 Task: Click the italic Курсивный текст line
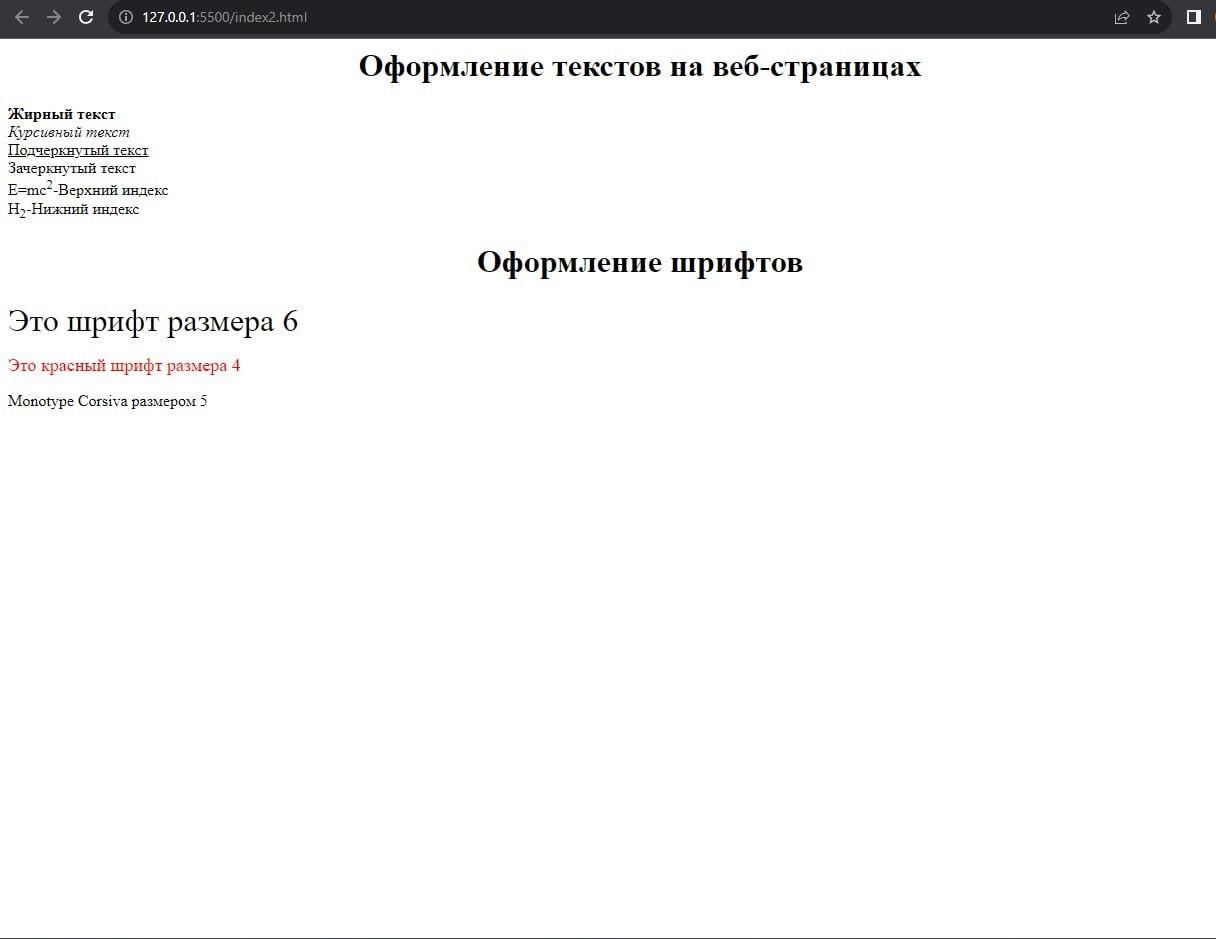[69, 132]
